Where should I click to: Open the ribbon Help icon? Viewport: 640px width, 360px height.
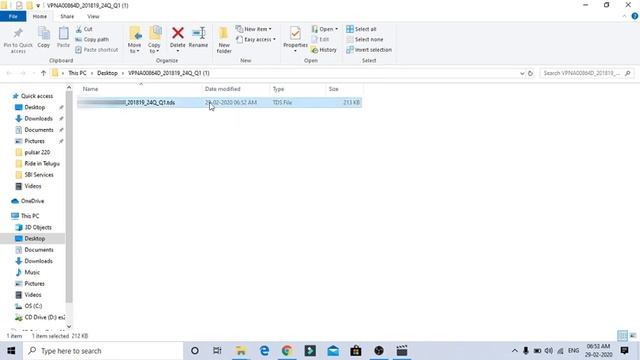[x=634, y=16]
